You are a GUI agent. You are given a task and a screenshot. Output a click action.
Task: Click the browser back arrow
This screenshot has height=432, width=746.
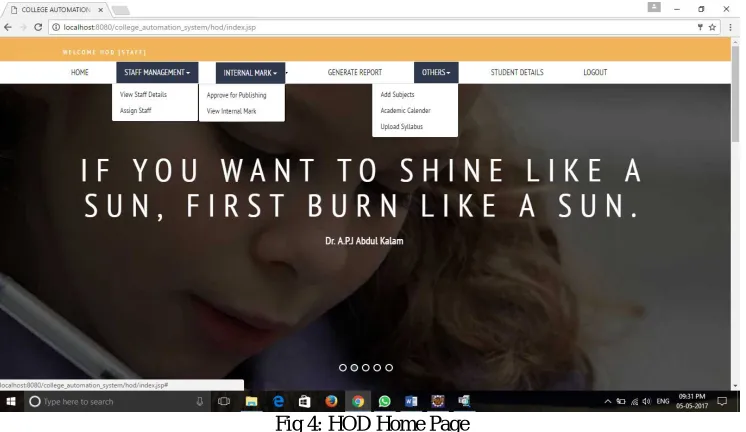point(8,27)
